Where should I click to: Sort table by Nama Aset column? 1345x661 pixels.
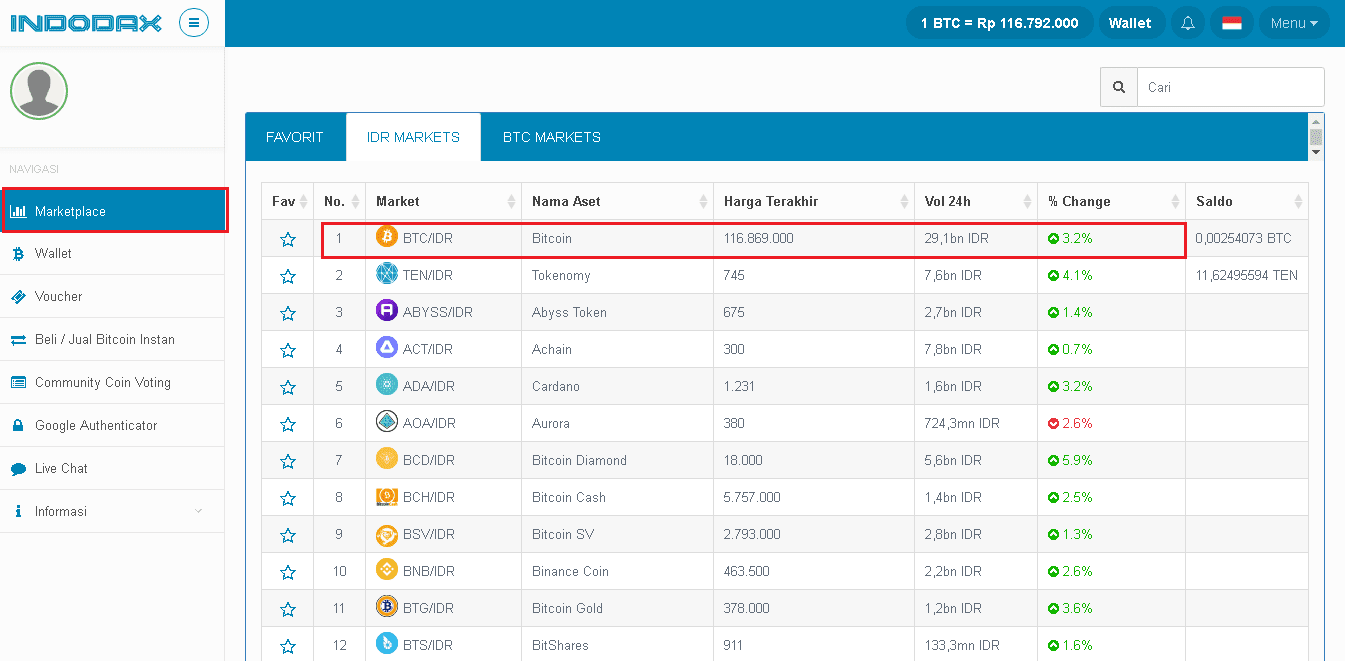(617, 201)
